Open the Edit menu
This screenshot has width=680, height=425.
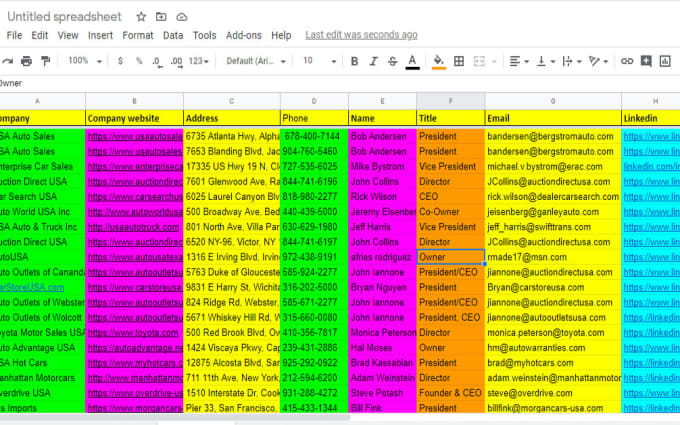point(39,36)
